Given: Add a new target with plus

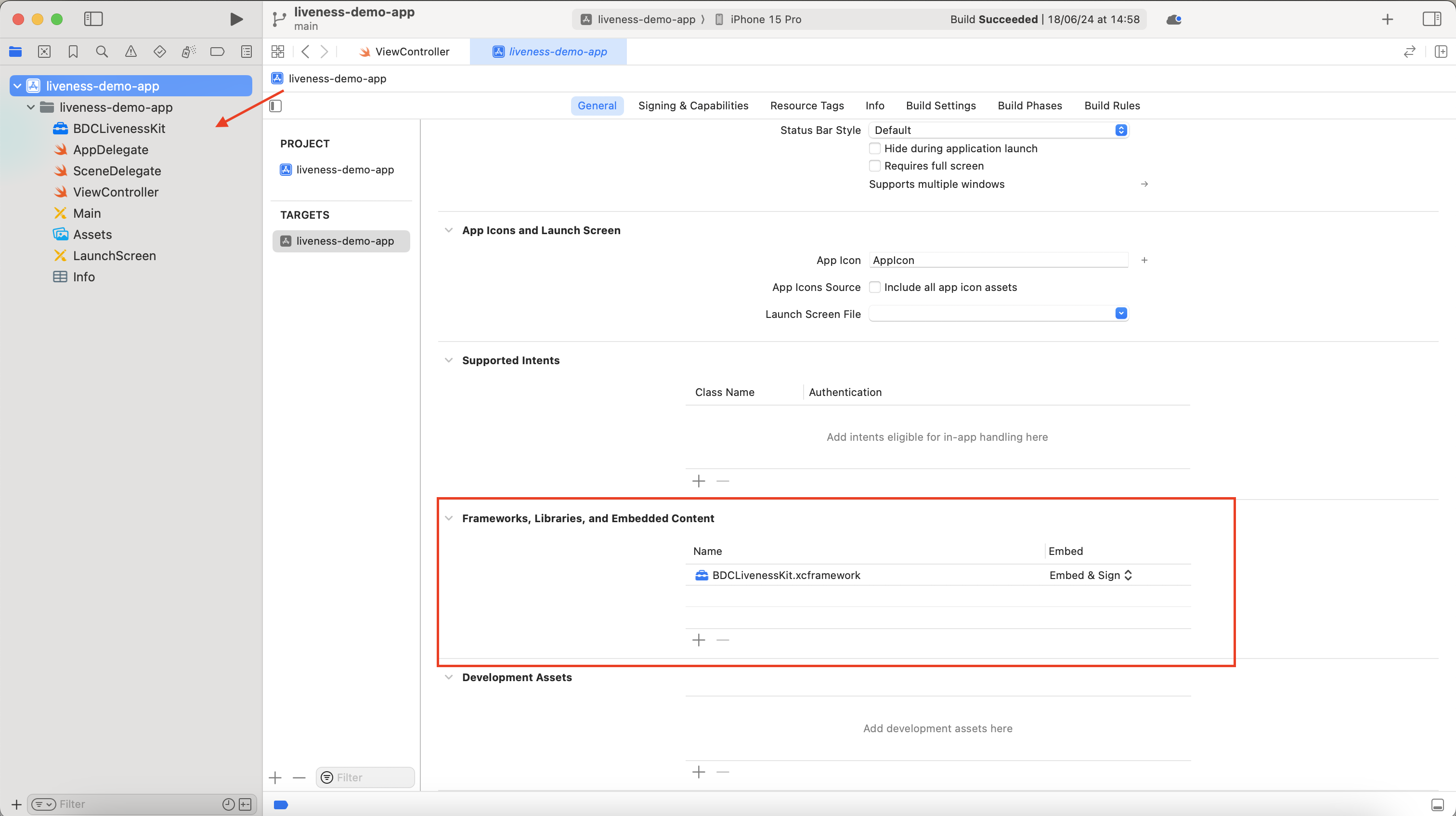Looking at the screenshot, I should click(275, 777).
